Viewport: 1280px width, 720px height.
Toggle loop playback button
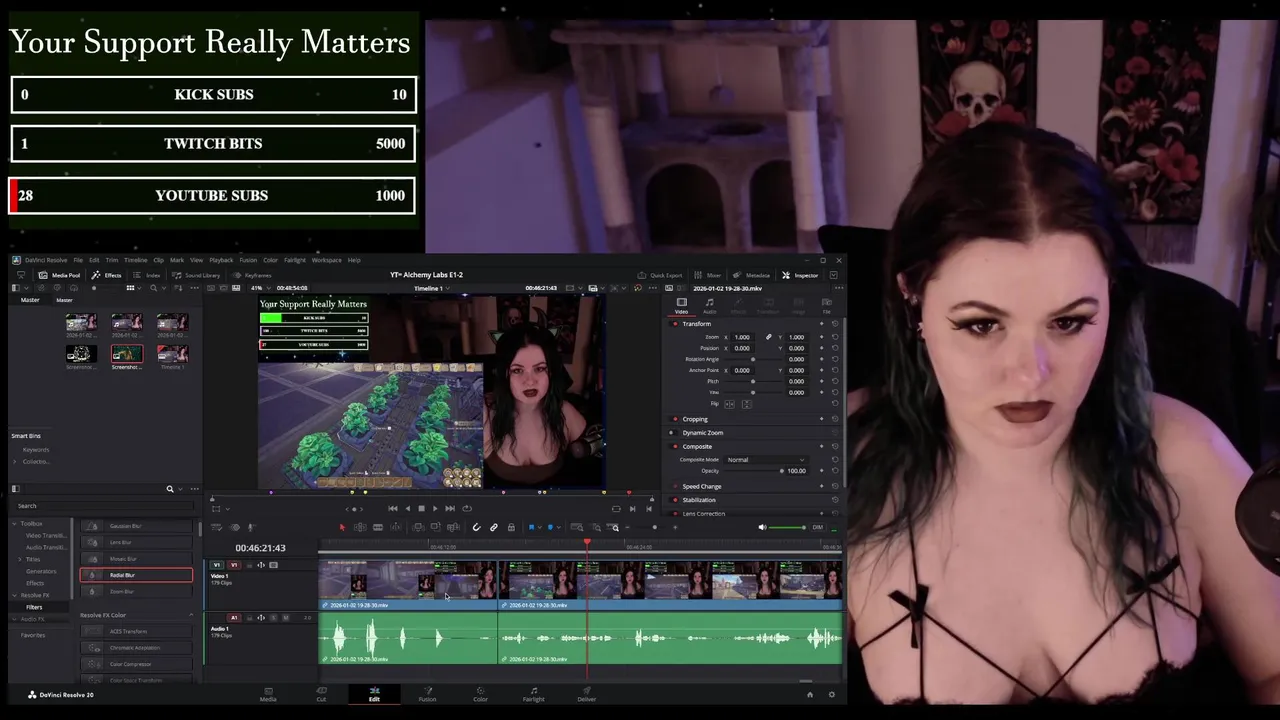pos(466,508)
